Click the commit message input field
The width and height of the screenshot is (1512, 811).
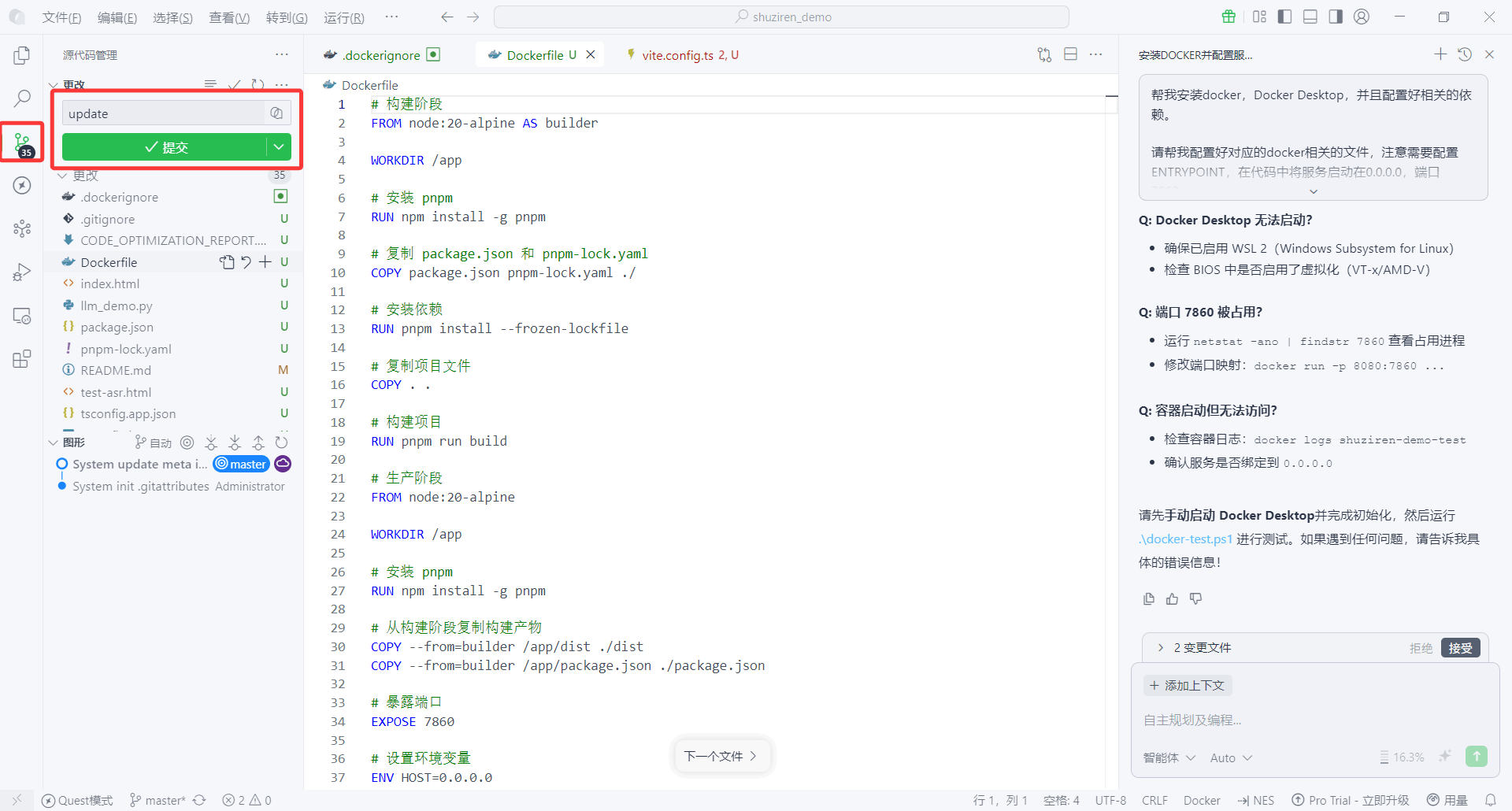click(x=165, y=113)
